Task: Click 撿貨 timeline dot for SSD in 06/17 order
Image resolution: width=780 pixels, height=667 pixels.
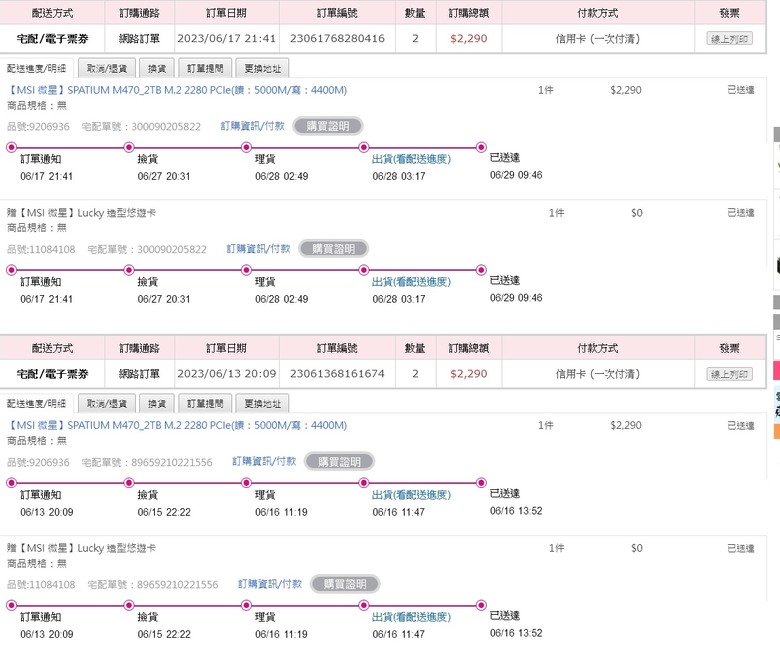Action: pyautogui.click(x=128, y=147)
